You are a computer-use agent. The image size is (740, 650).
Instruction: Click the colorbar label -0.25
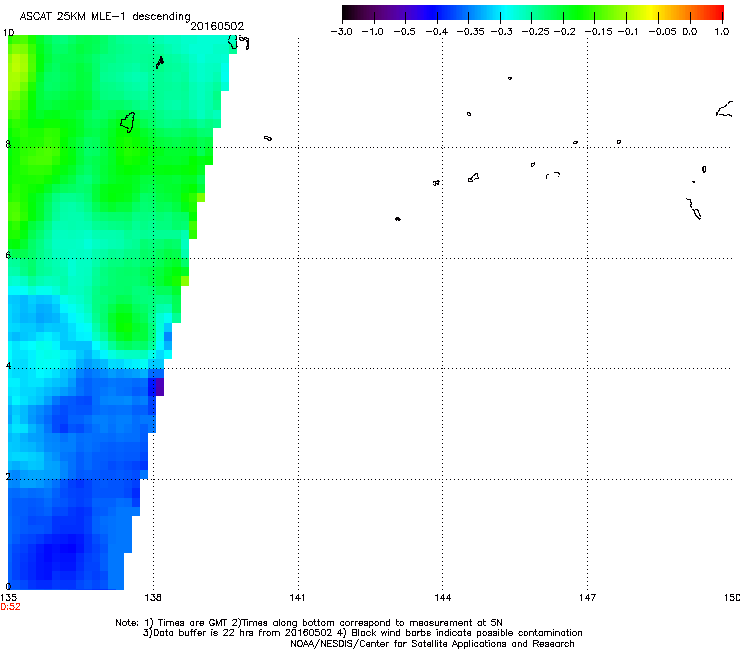[536, 32]
